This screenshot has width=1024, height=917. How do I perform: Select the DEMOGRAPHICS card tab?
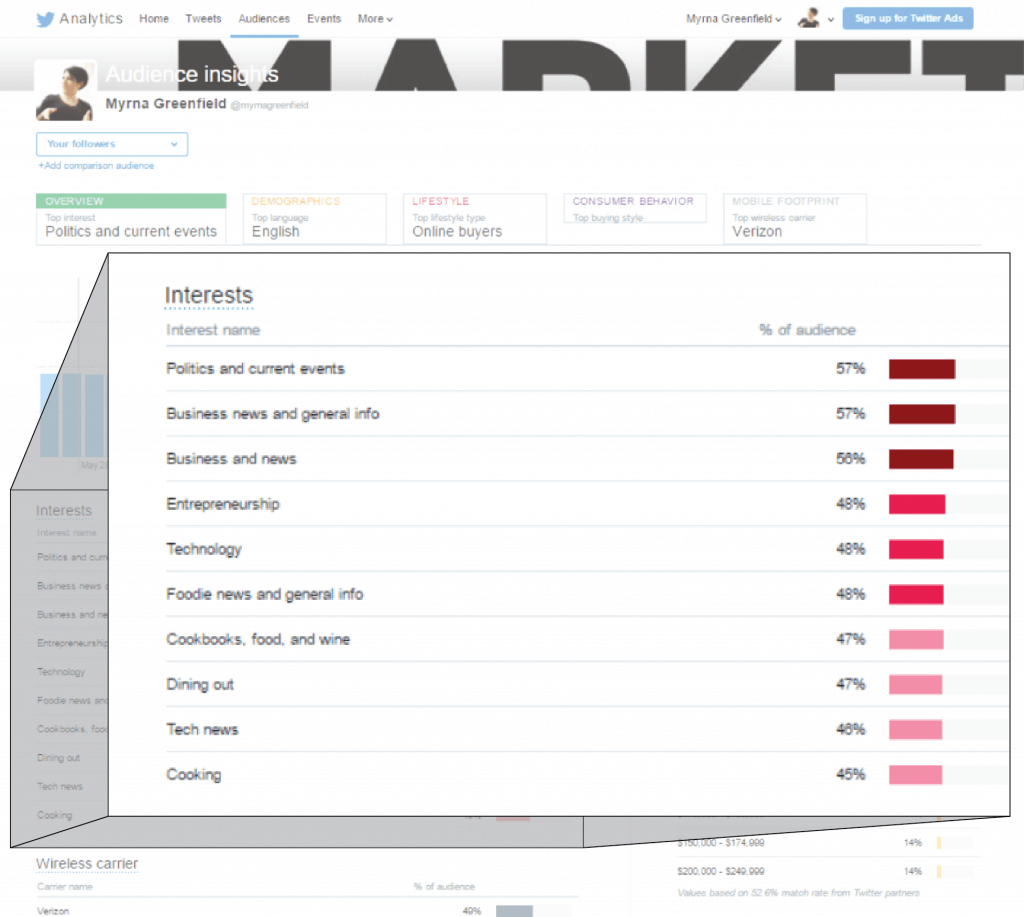314,218
